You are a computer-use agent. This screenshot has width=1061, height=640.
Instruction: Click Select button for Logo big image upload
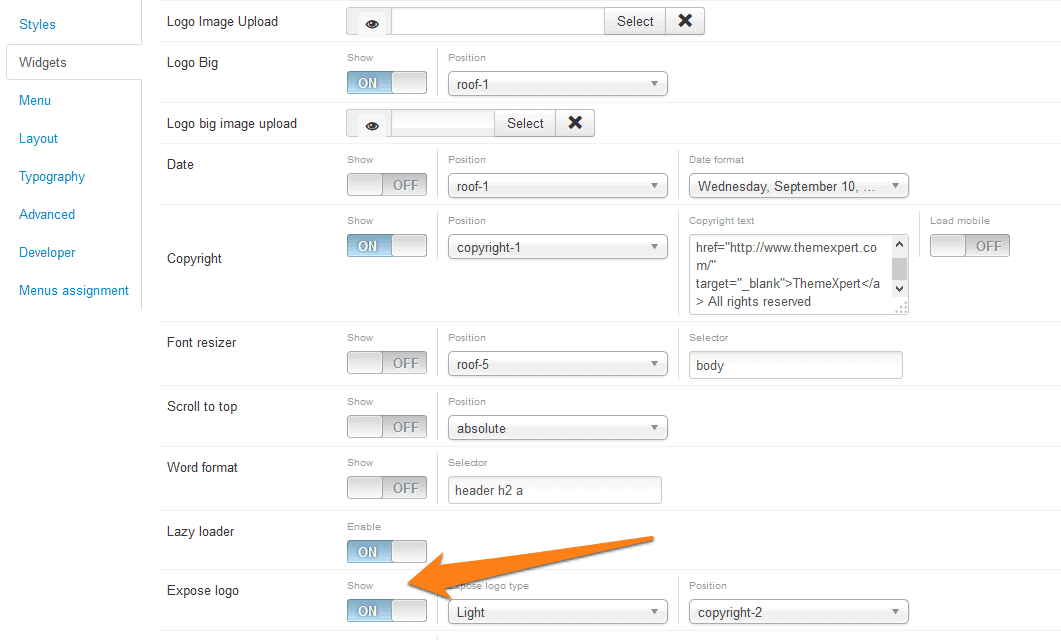pyautogui.click(x=525, y=123)
